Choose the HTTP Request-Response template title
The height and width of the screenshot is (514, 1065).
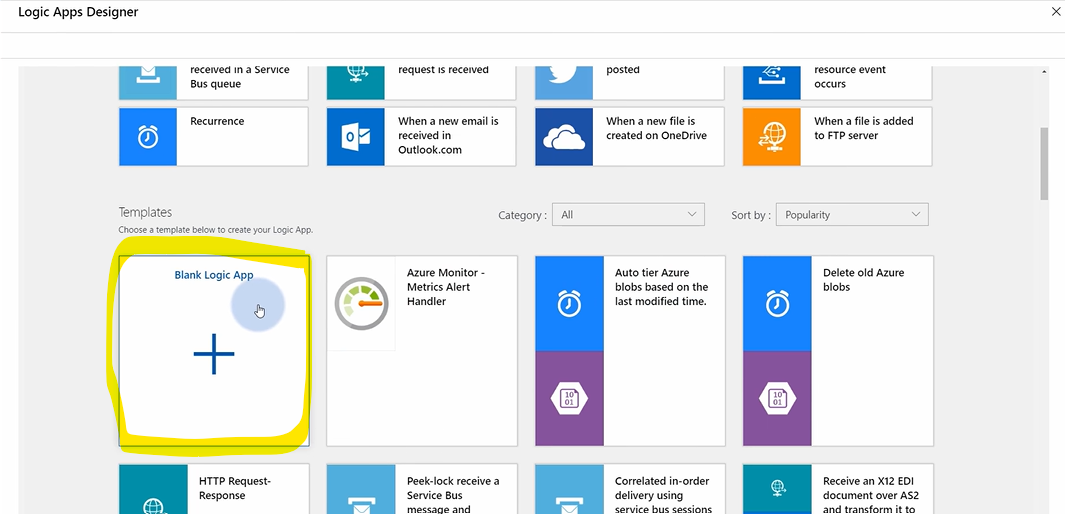[x=235, y=488]
